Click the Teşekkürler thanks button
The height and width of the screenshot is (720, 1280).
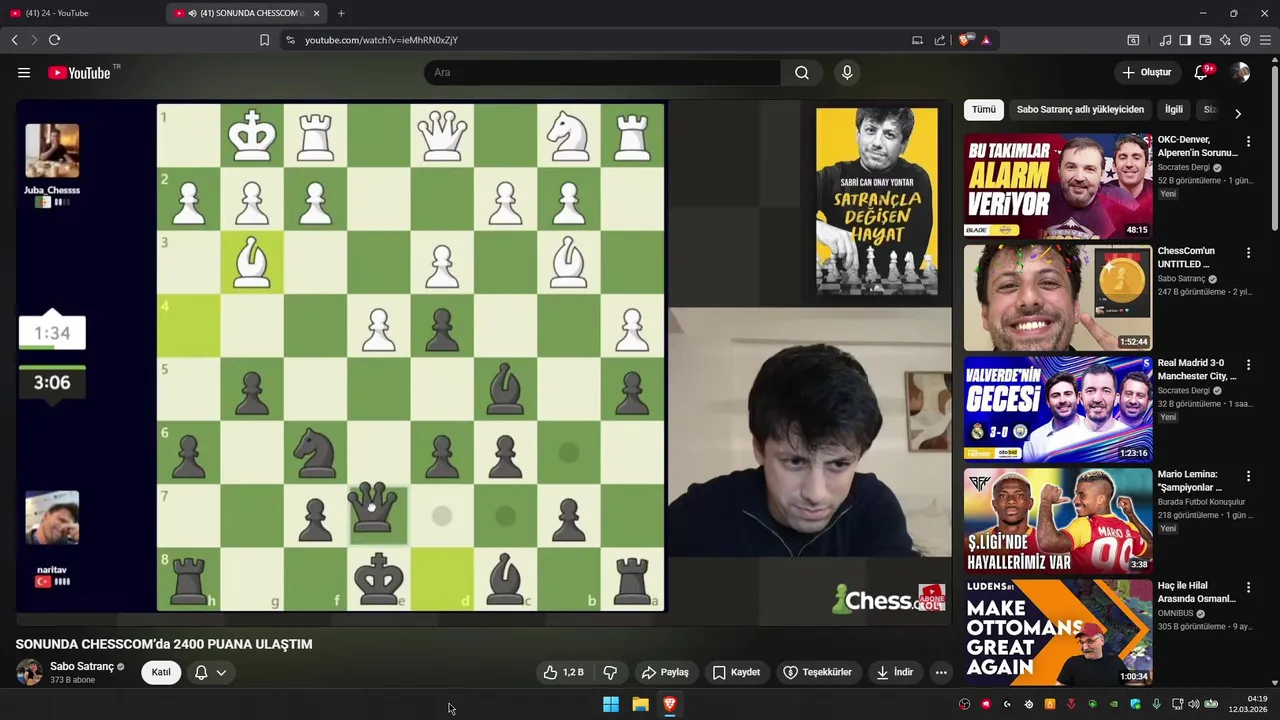[x=818, y=672]
